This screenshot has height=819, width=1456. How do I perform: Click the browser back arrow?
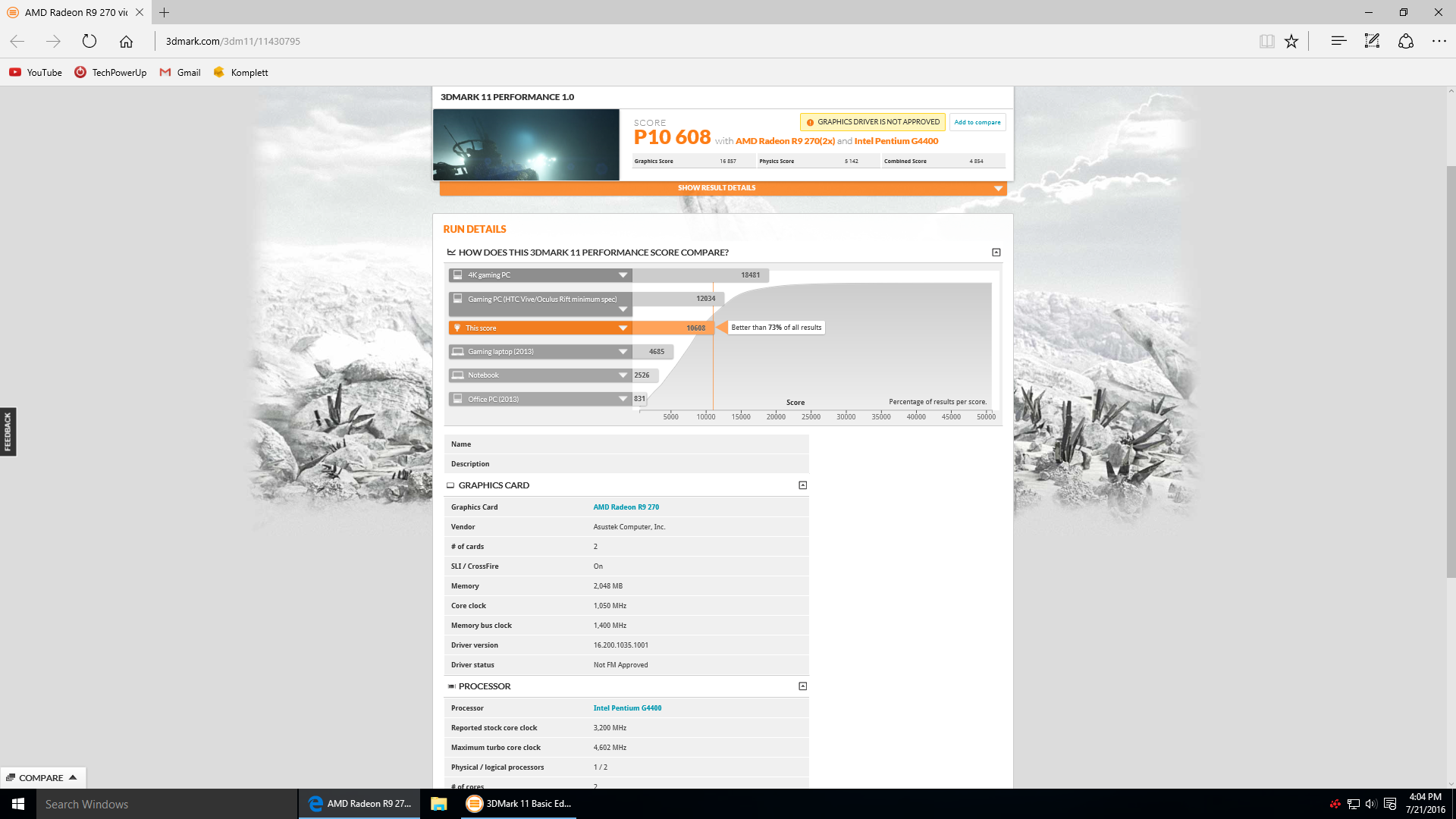[17, 41]
